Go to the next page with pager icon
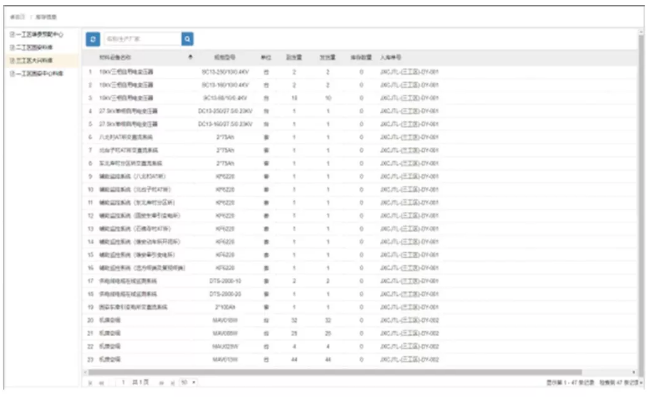Viewport: 652px width, 398px height. pos(161,383)
